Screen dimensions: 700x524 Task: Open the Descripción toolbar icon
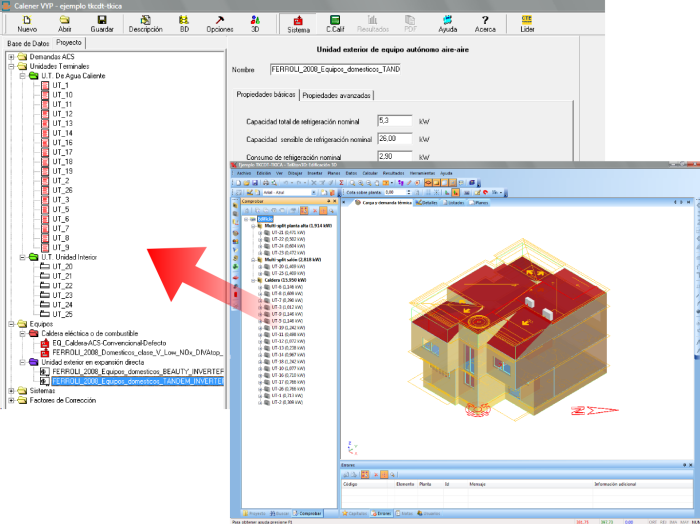[x=146, y=24]
